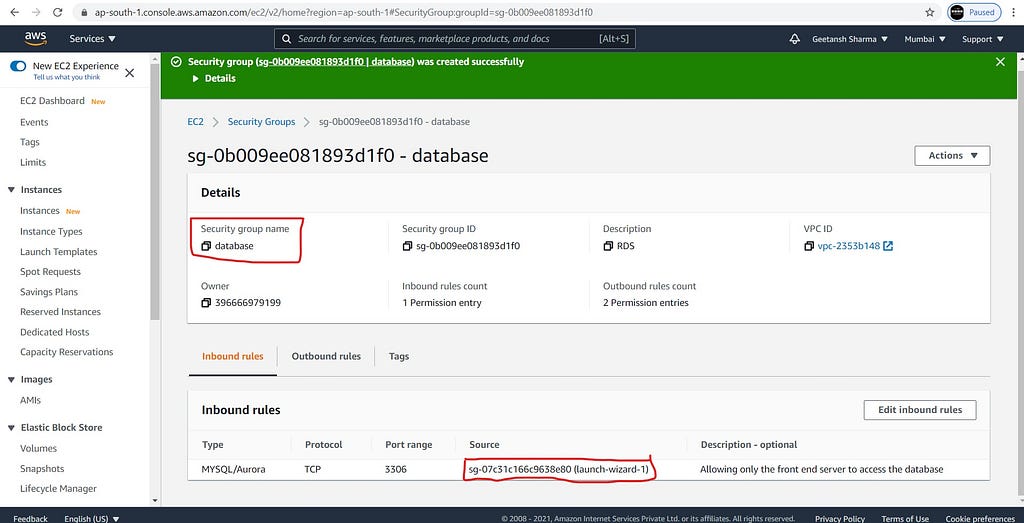This screenshot has width=1024, height=523.
Task: Open the Mumbai region selector
Action: pyautogui.click(x=925, y=39)
